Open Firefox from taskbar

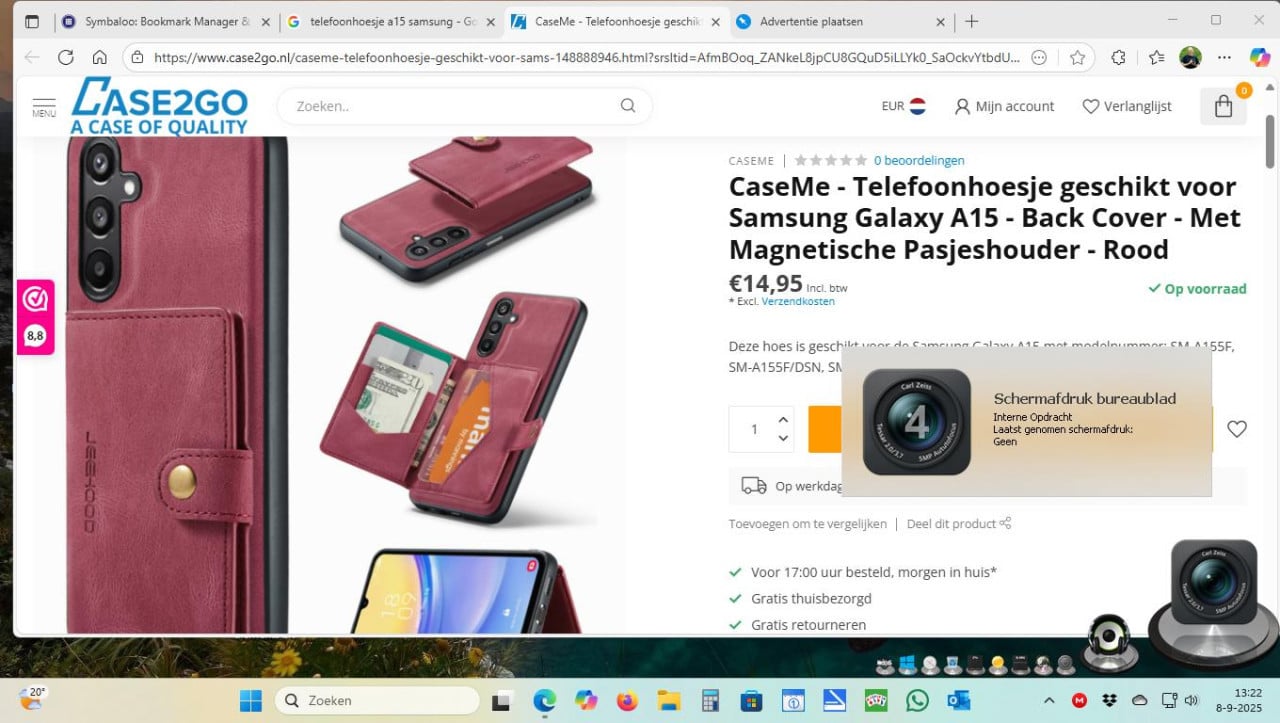pos(627,700)
